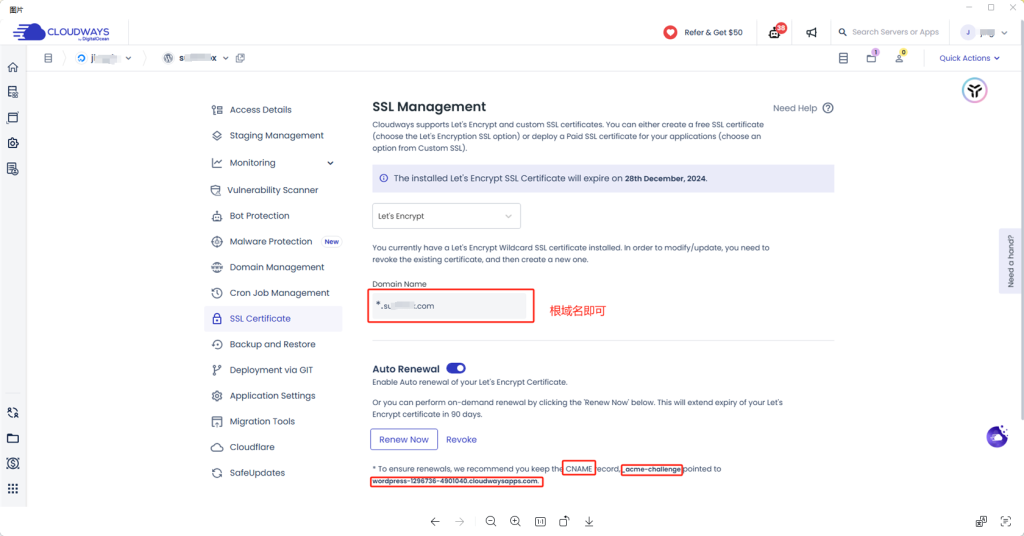Click the Renew Now button
Image resolution: width=1024 pixels, height=536 pixels.
(x=404, y=439)
